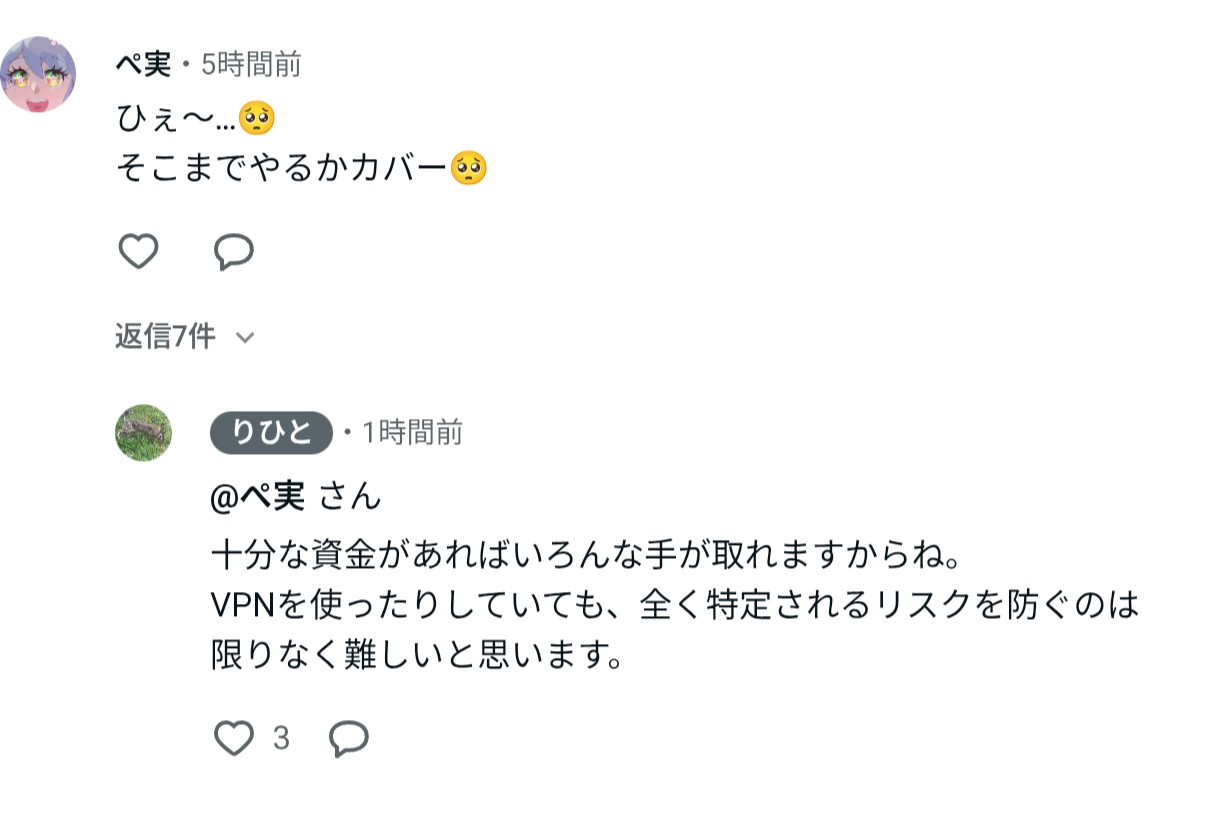Click the 1時間前 timestamp
Viewport: 1220px width, 822px height.
(x=412, y=432)
